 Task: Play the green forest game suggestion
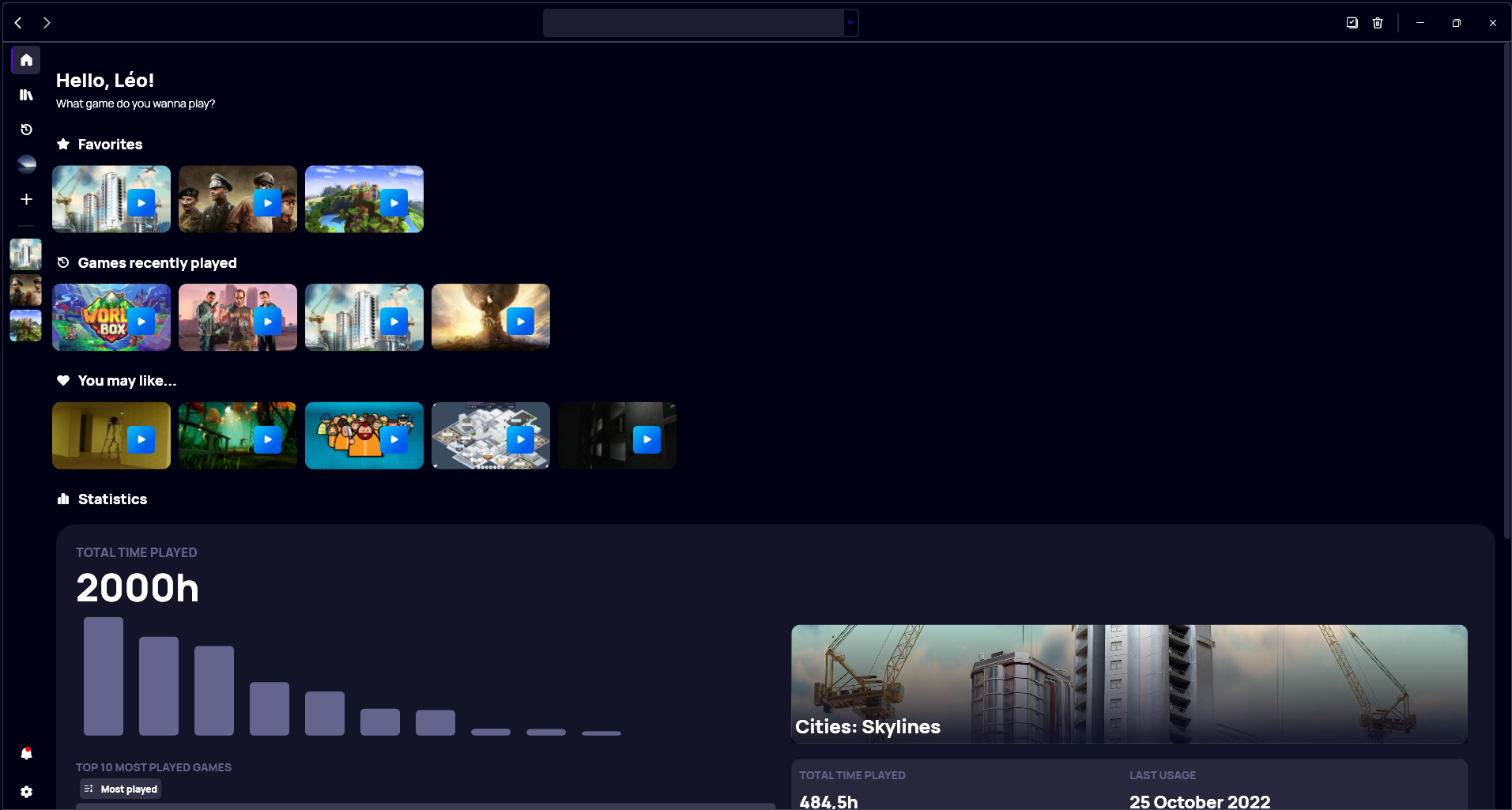click(268, 439)
